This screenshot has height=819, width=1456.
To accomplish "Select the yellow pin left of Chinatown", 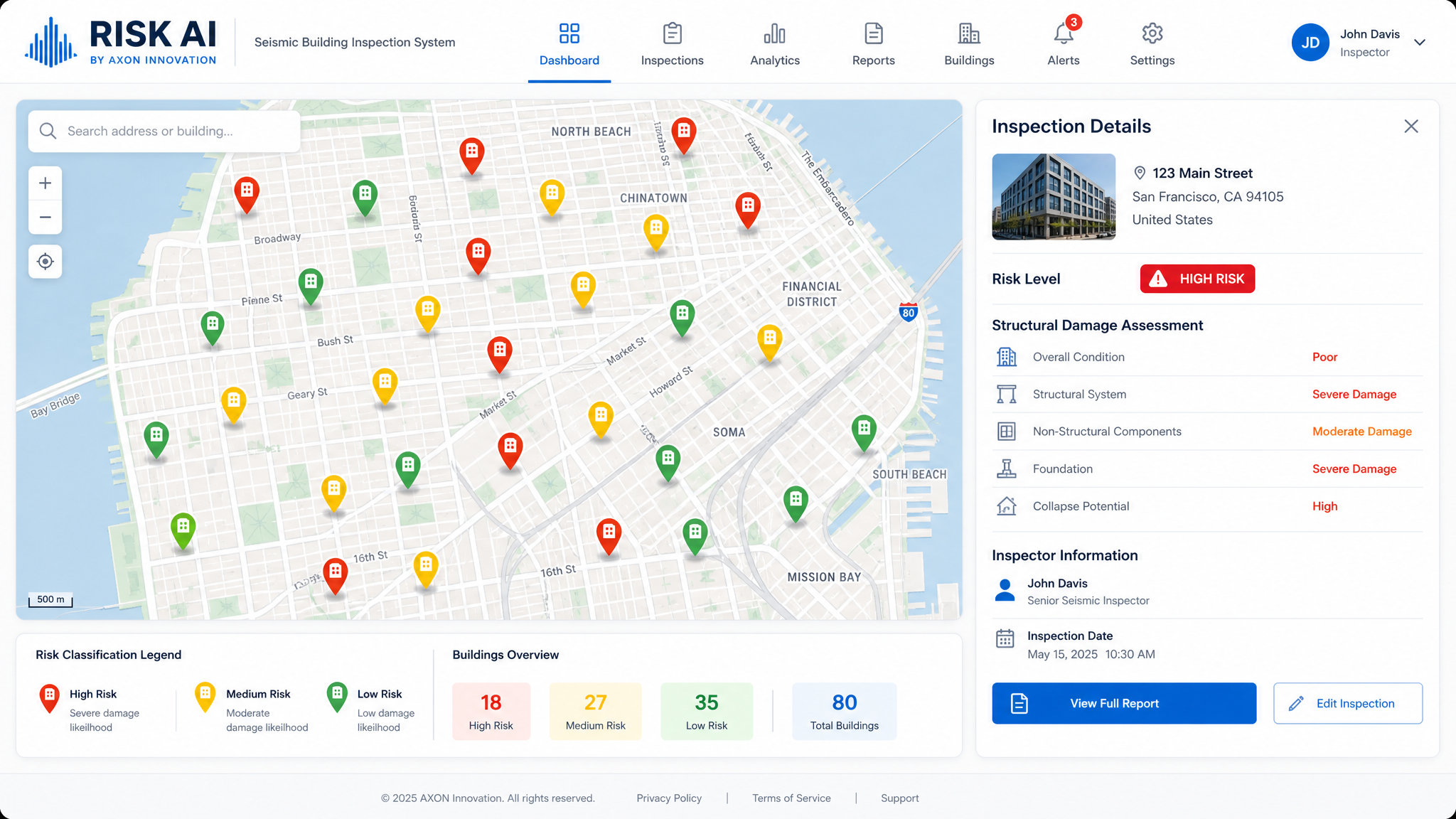I will click(552, 196).
